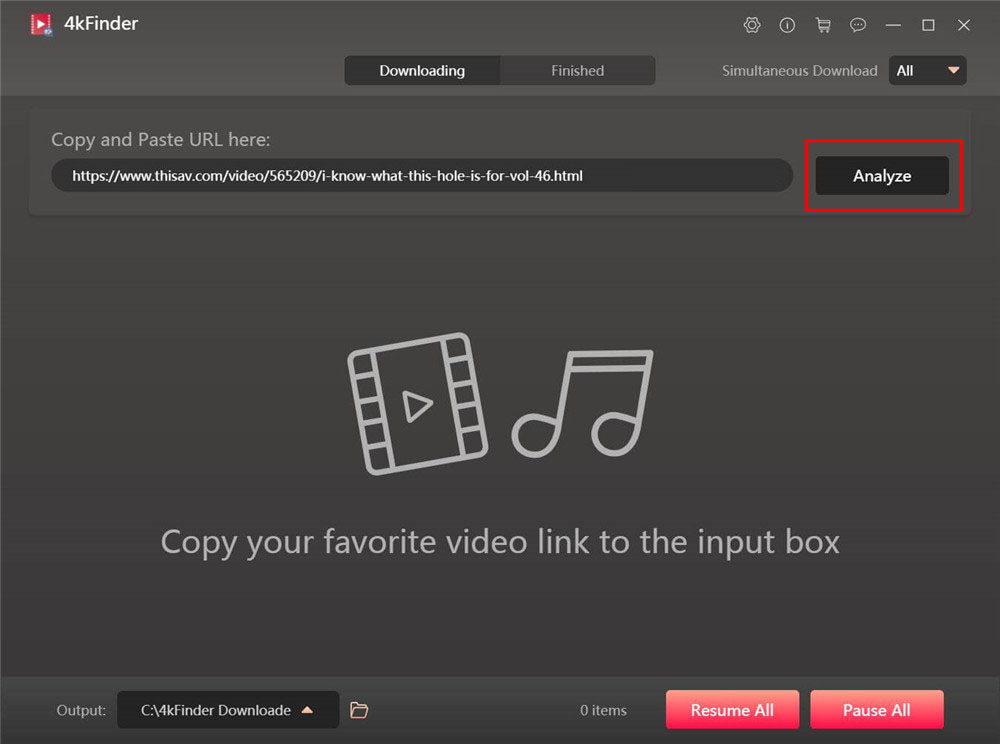Click the Resume All button
The image size is (1000, 744).
732,710
